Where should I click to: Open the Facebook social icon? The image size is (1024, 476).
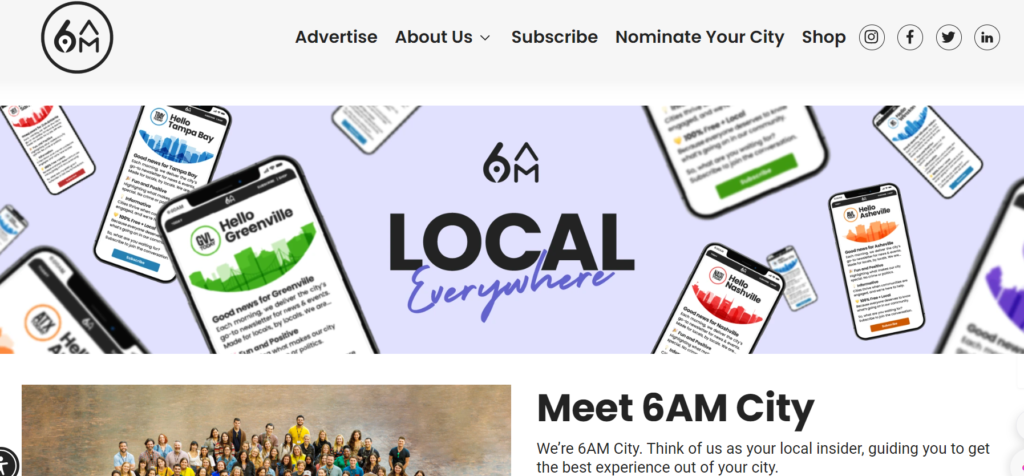point(910,37)
